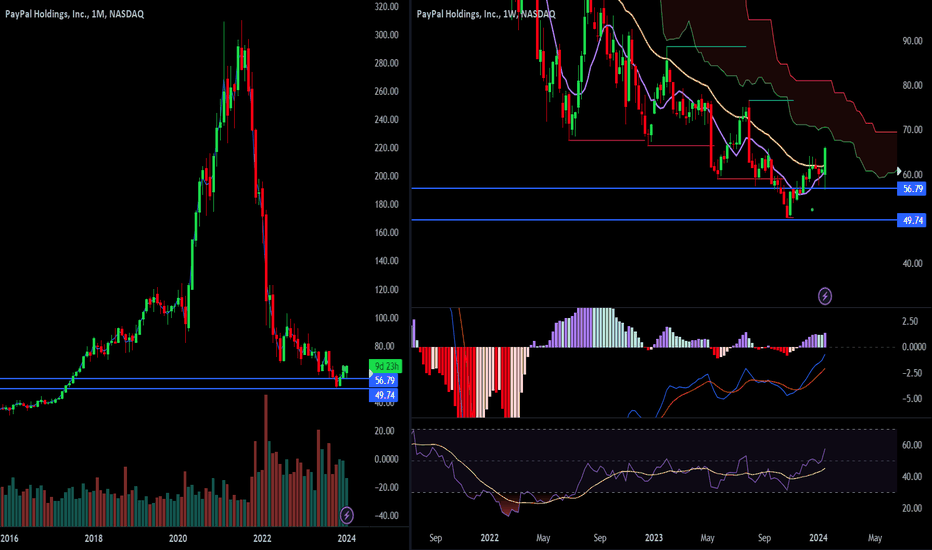This screenshot has width=932, height=550.
Task: Click the 100.00 value on the monthly price scale
Action: [386, 318]
